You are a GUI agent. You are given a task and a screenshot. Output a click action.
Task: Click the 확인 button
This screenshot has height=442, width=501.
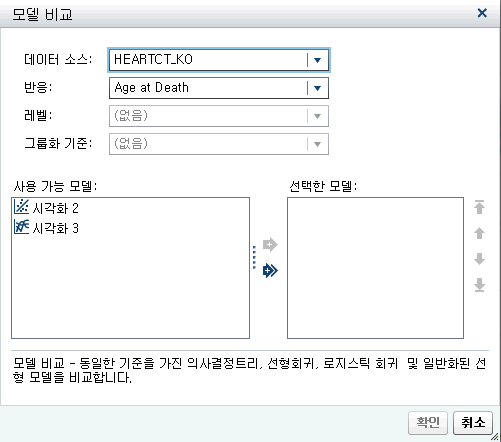coord(428,423)
